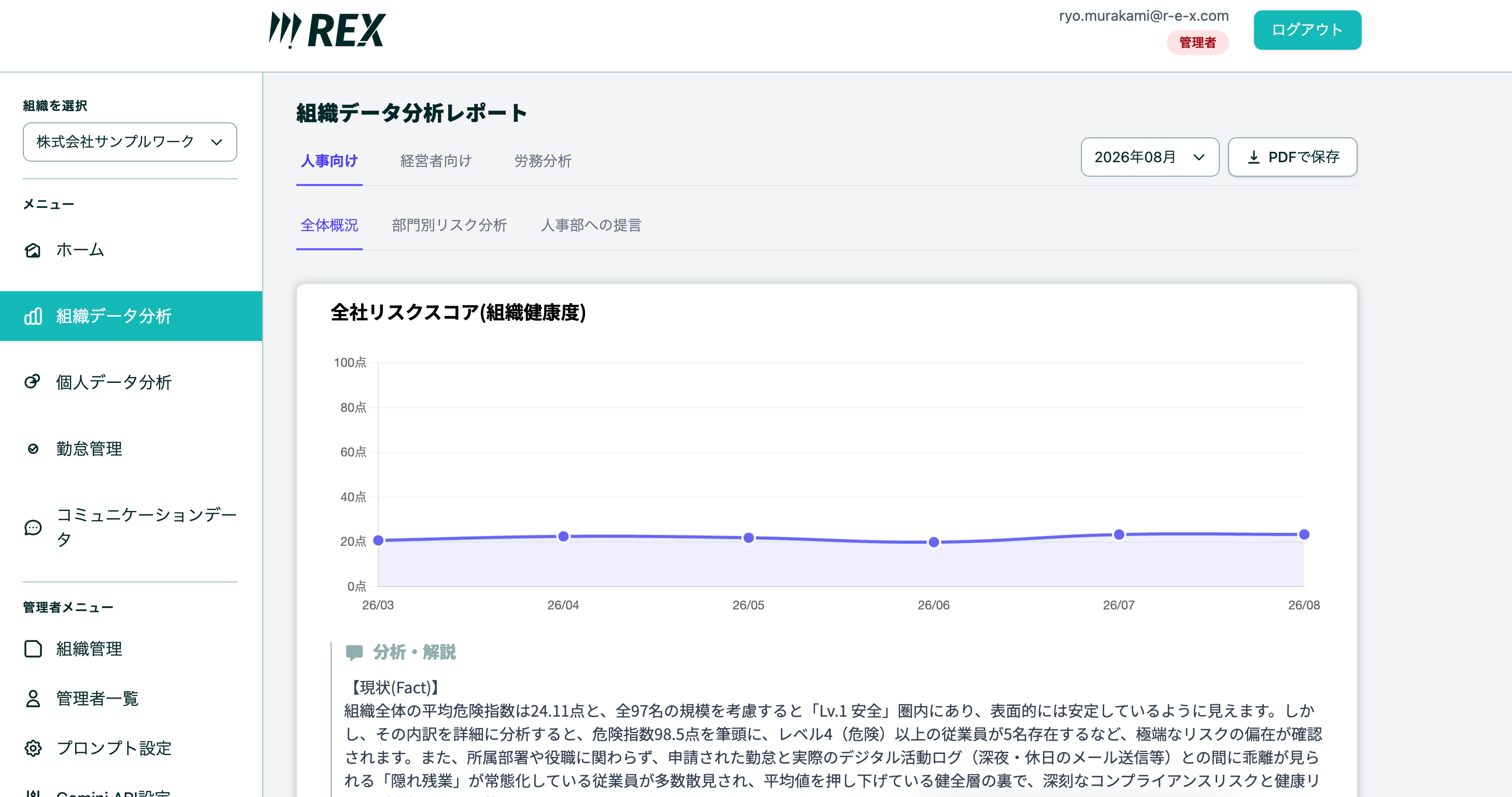Open the 部門別リスク分析 sub-tab
The height and width of the screenshot is (797, 1512).
[x=449, y=225]
